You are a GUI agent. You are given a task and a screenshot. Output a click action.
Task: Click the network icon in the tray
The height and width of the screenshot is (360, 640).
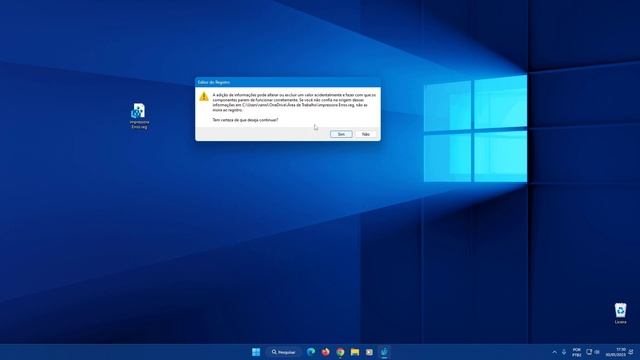tap(589, 352)
